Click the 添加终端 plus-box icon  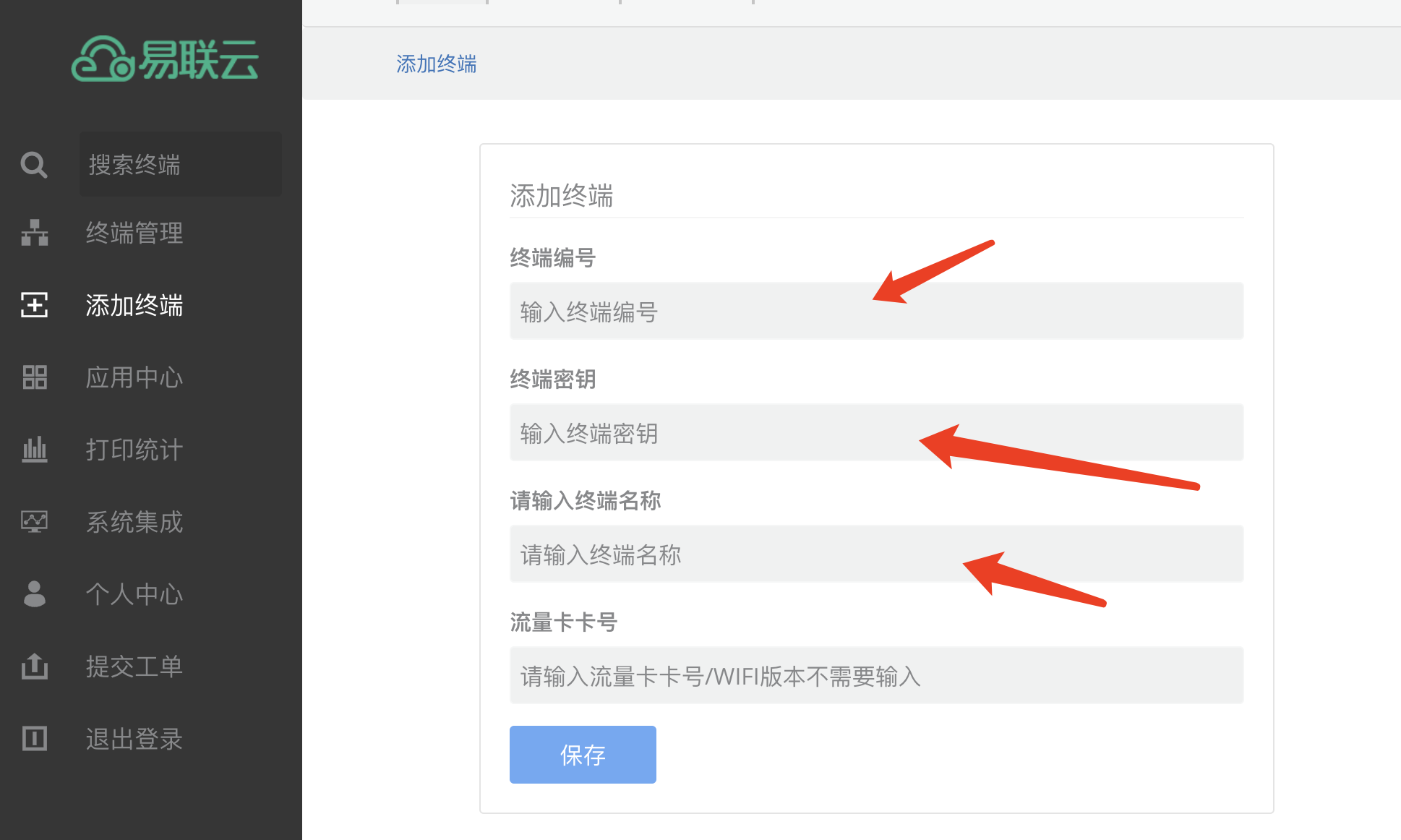coord(35,305)
